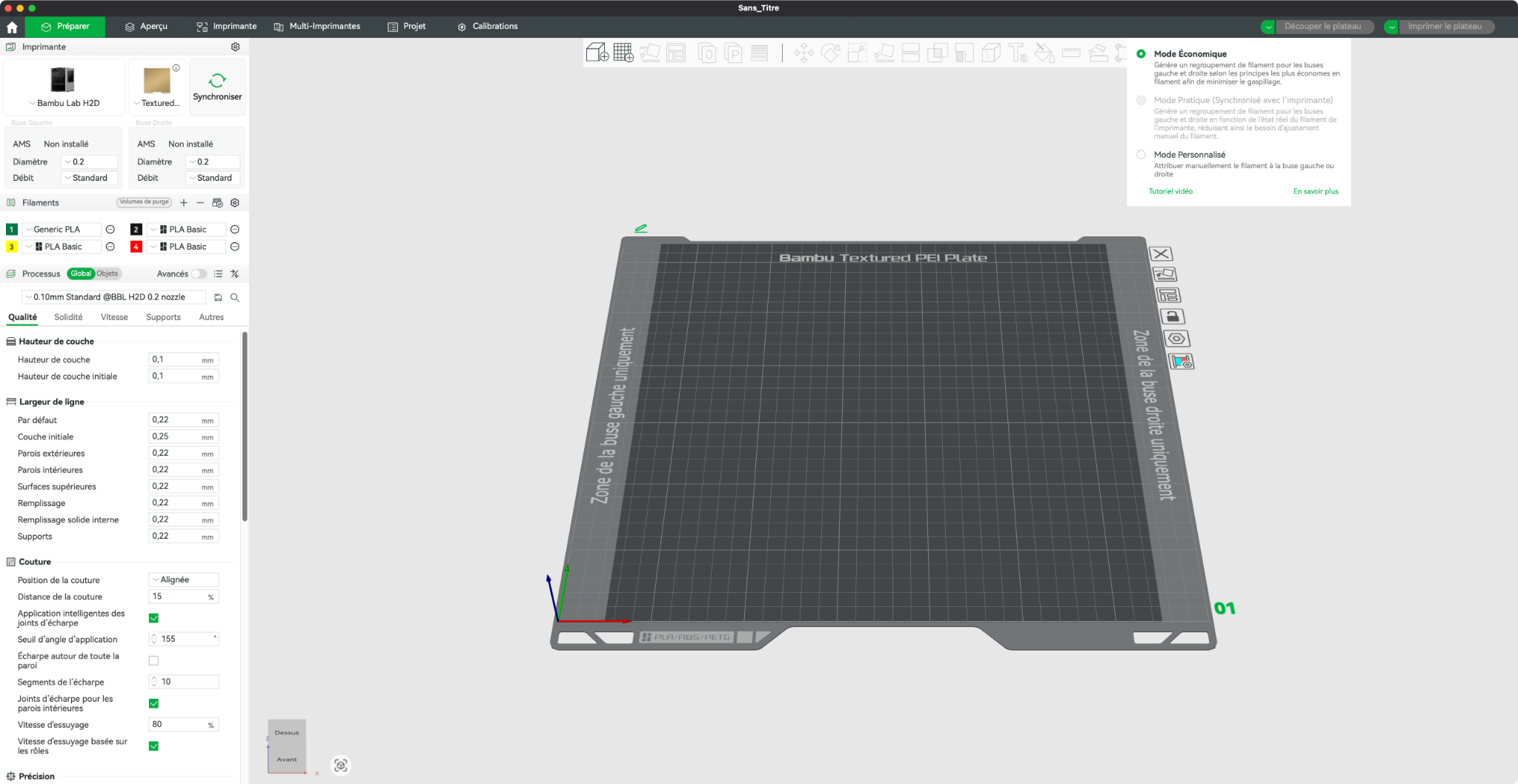
Task: Open the Generic PLA filament dropdown
Action: click(62, 230)
